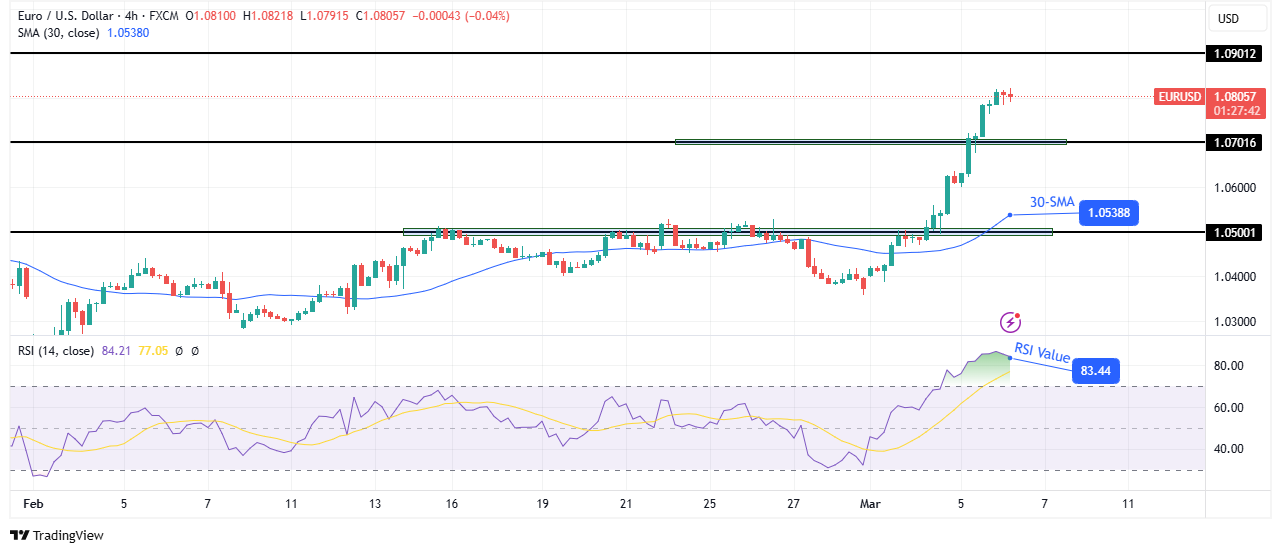Open the USD currency selector
Viewport: 1275px width, 553px height.
click(x=1229, y=18)
